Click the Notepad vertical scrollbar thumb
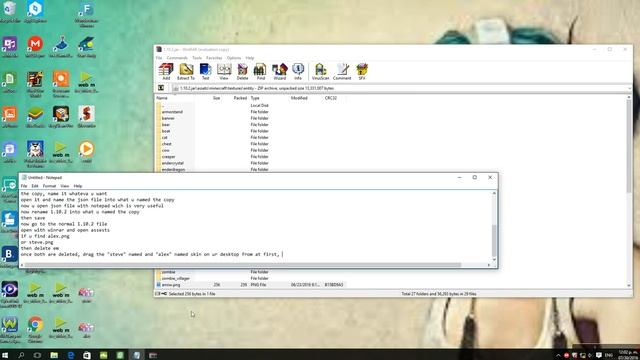 pyautogui.click(x=494, y=240)
